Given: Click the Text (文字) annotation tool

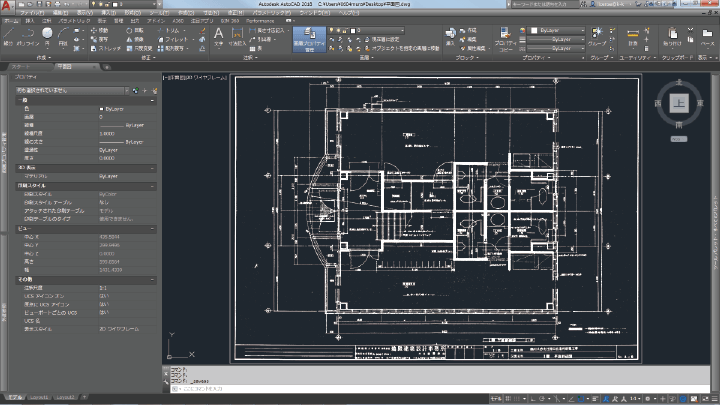Looking at the screenshot, I should [x=219, y=34].
